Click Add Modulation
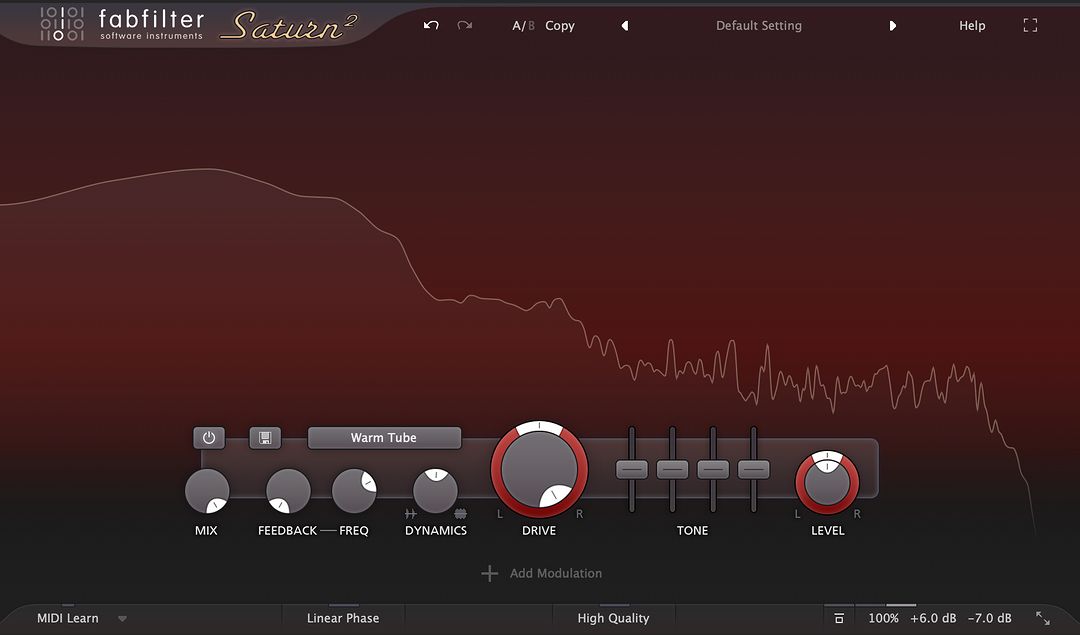This screenshot has width=1080, height=635. coord(543,573)
